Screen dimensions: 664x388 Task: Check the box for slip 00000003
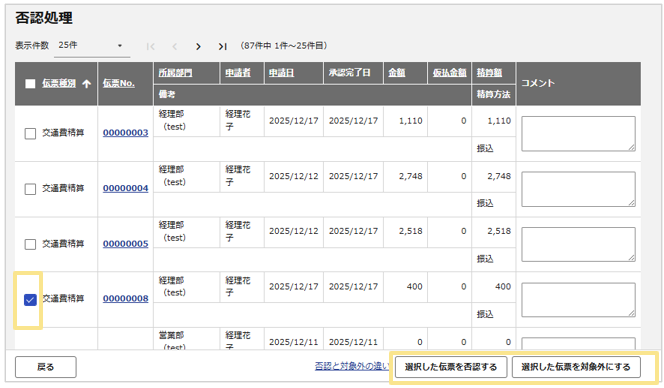[30, 133]
